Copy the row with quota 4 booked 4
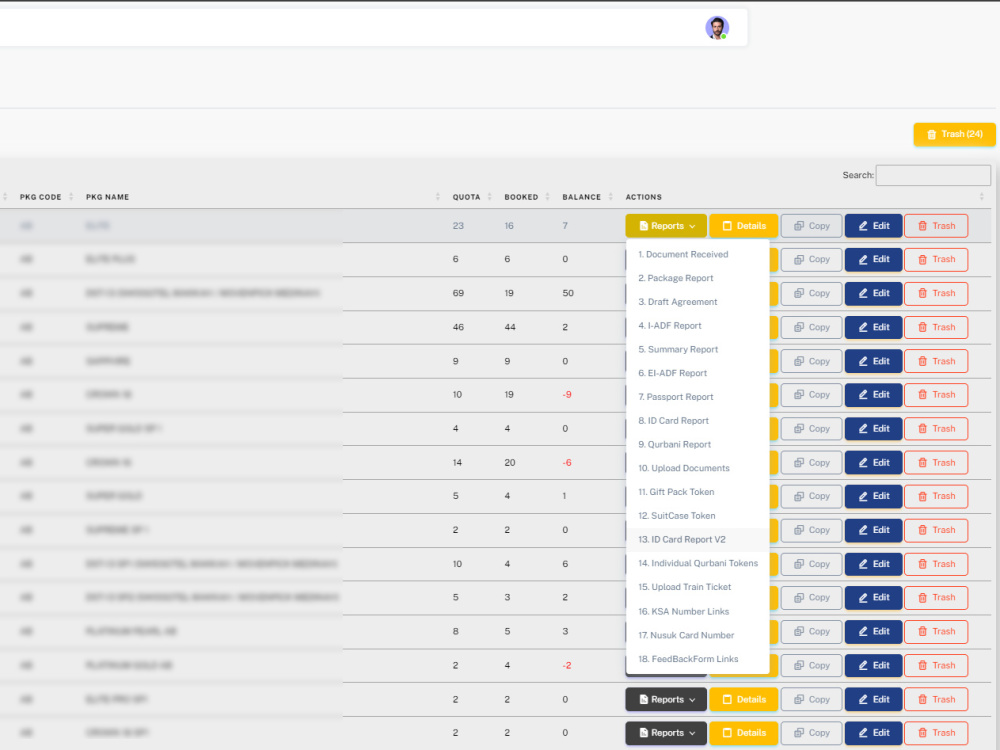 (811, 429)
